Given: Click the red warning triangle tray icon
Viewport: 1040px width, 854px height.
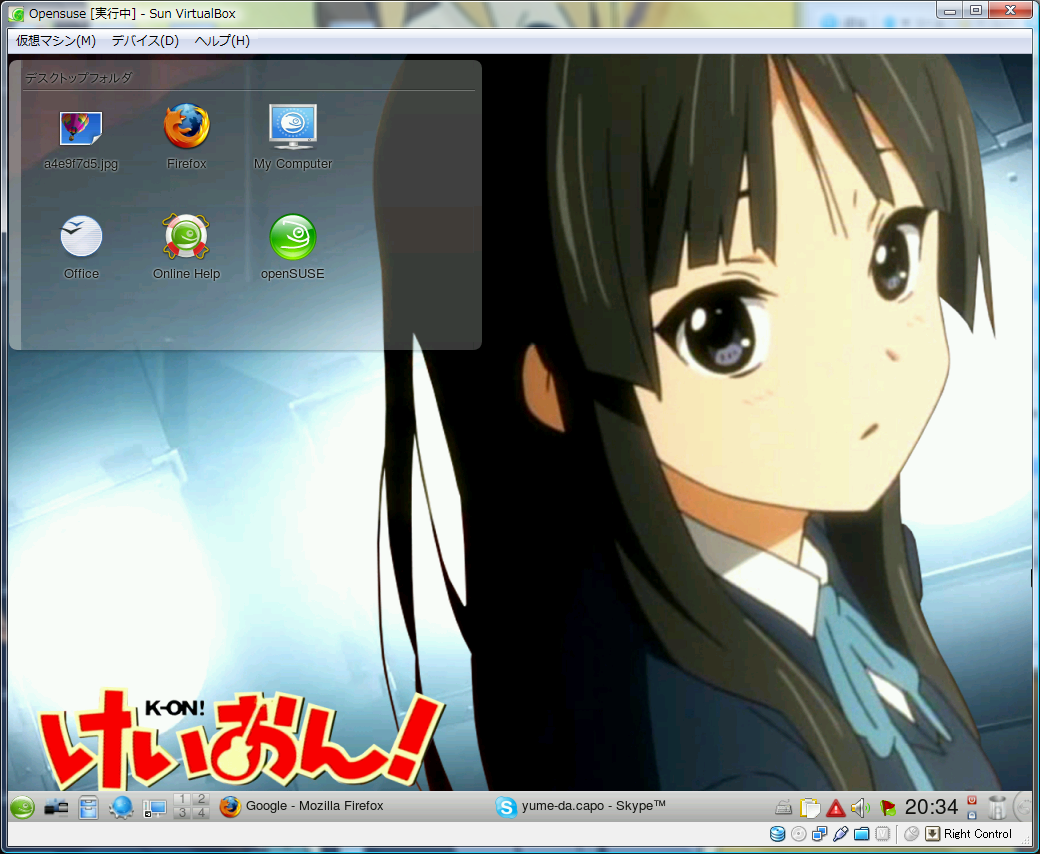Looking at the screenshot, I should tap(836, 808).
